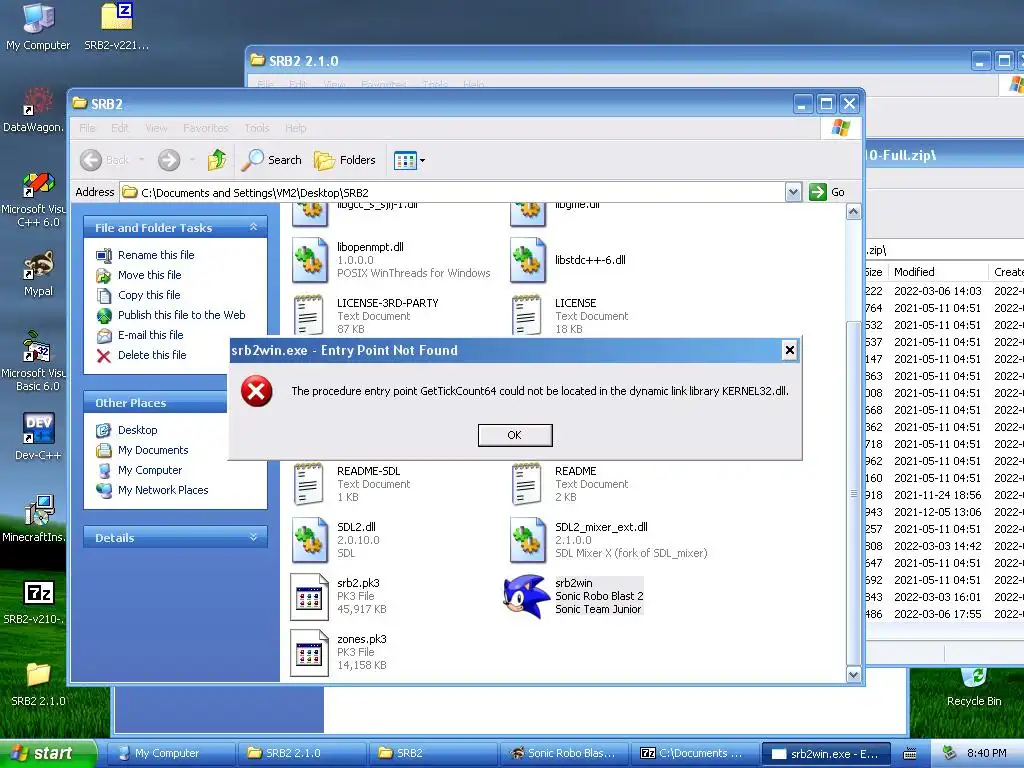Click Rename this file link
1024x768 pixels.
156,255
